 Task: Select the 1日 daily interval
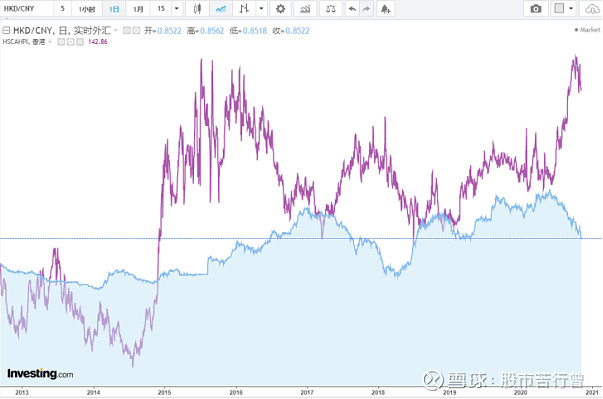pos(114,8)
